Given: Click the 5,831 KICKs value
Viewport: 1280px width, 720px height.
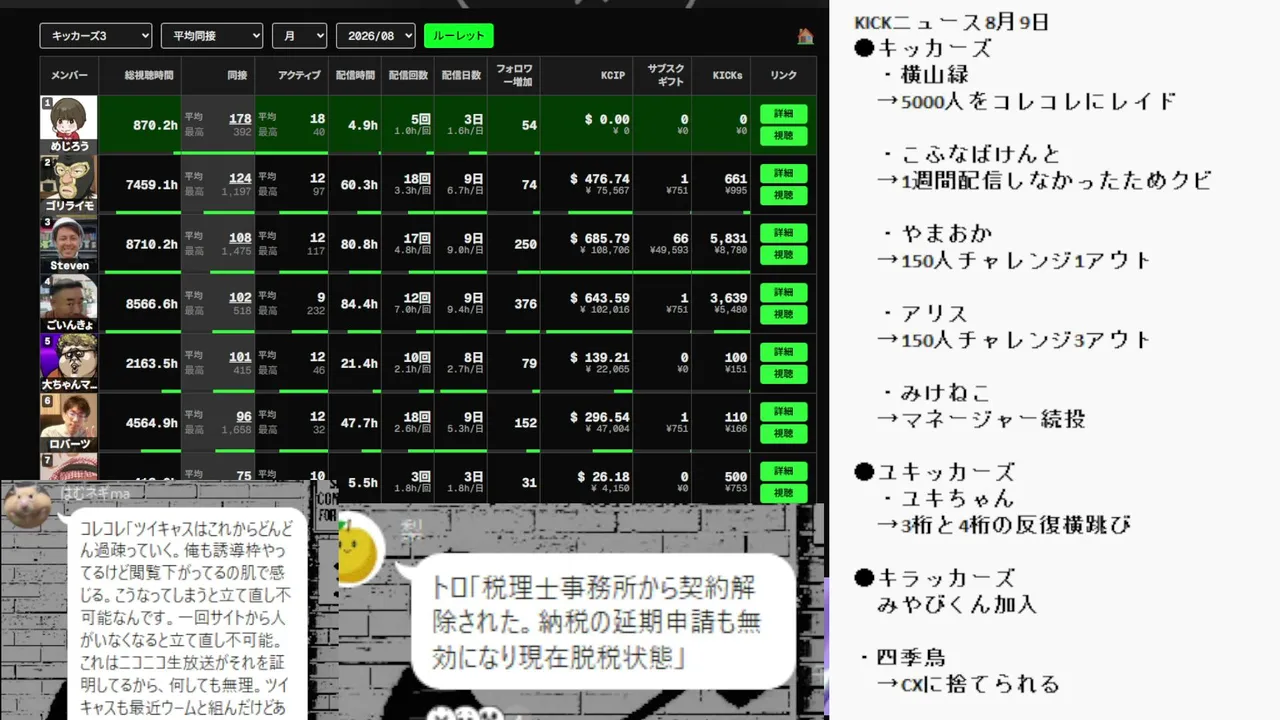Looking at the screenshot, I should [x=729, y=238].
